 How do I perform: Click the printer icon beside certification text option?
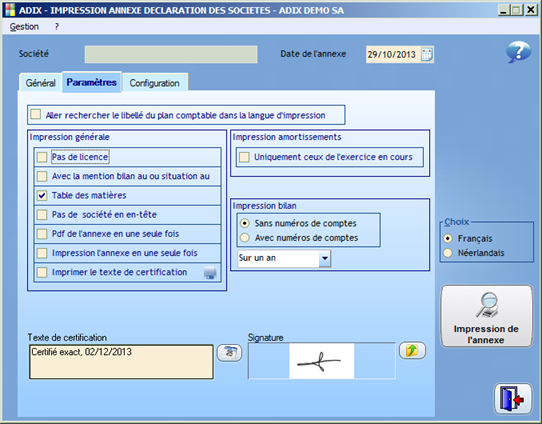210,273
